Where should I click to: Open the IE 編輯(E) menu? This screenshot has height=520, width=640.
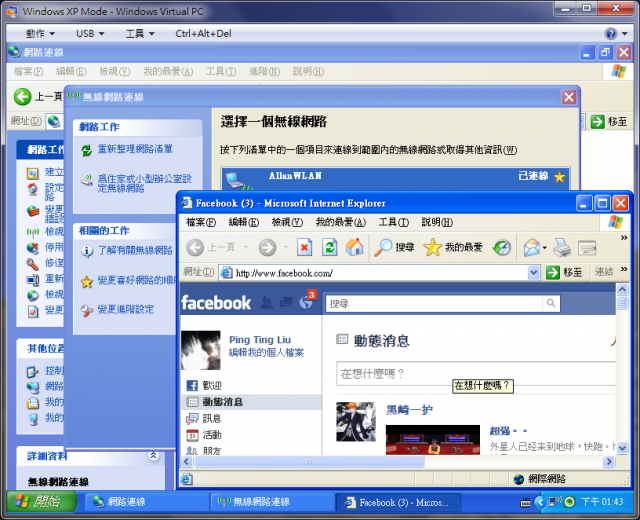pos(244,222)
